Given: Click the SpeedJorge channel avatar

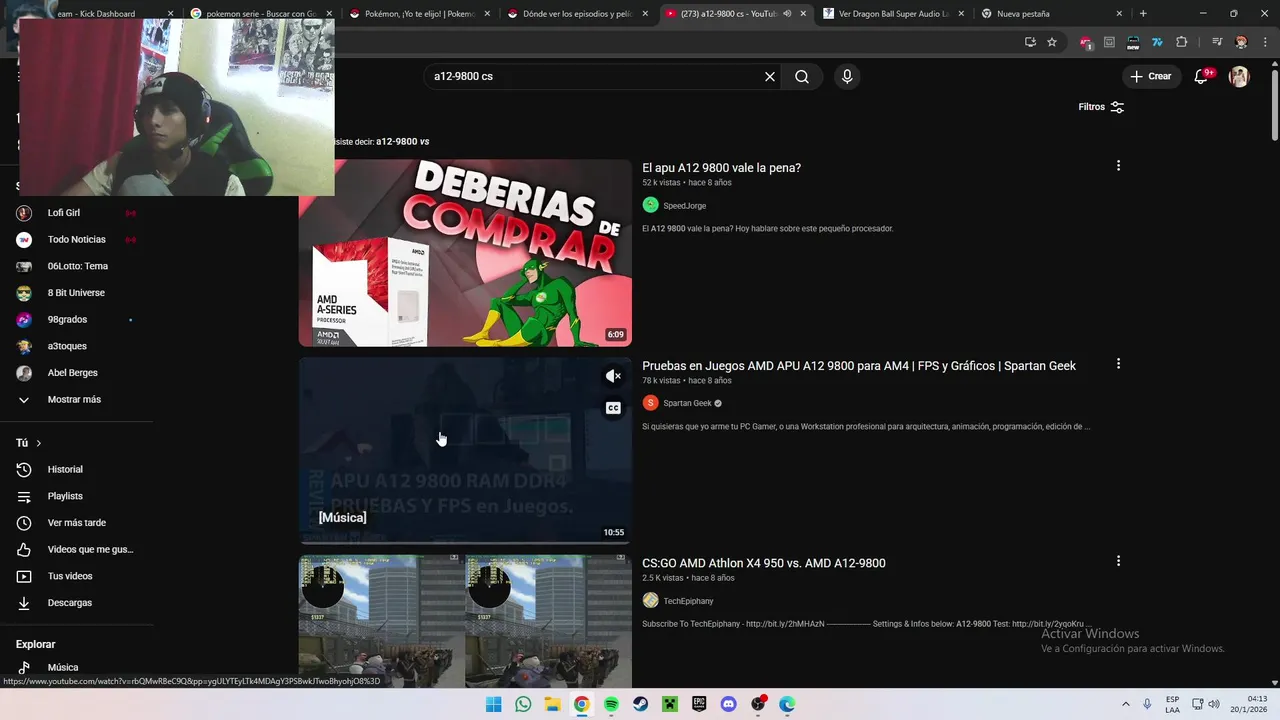Looking at the screenshot, I should [651, 205].
